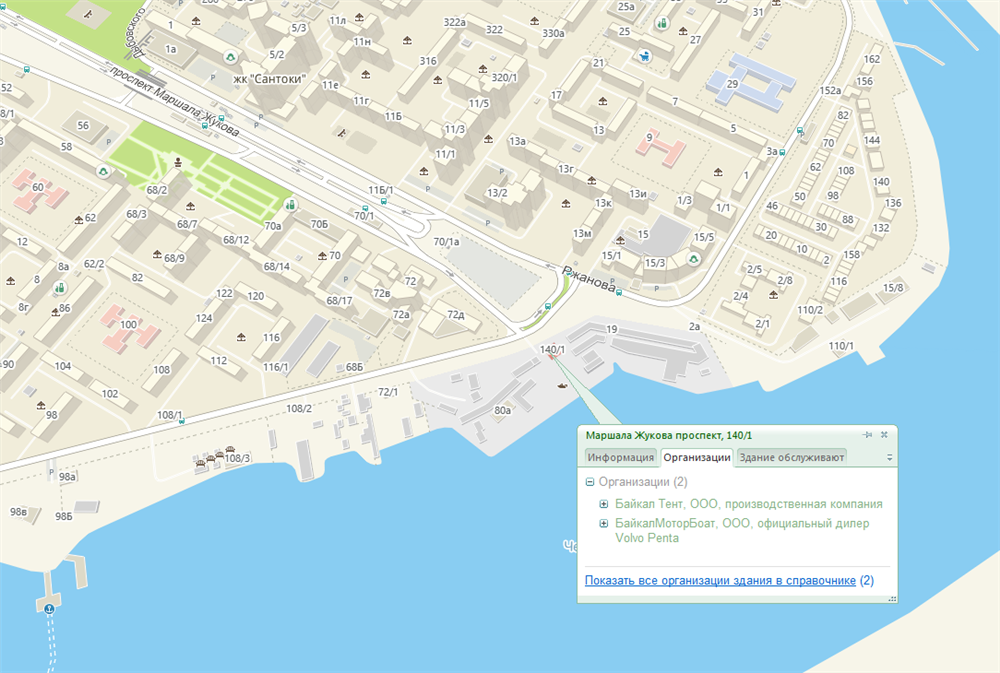Open the Здание обслуживают tab

(x=791, y=458)
